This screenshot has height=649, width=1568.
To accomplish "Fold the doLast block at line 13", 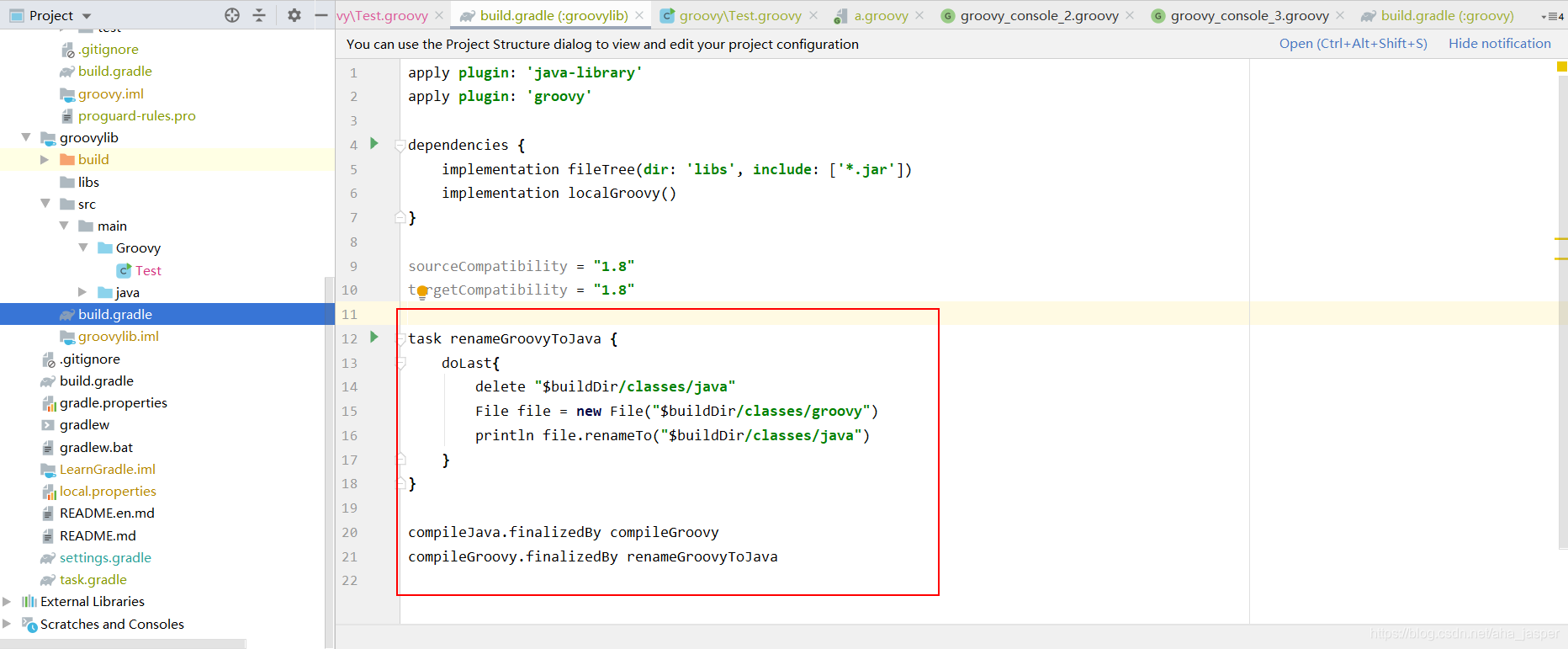I will [x=400, y=363].
